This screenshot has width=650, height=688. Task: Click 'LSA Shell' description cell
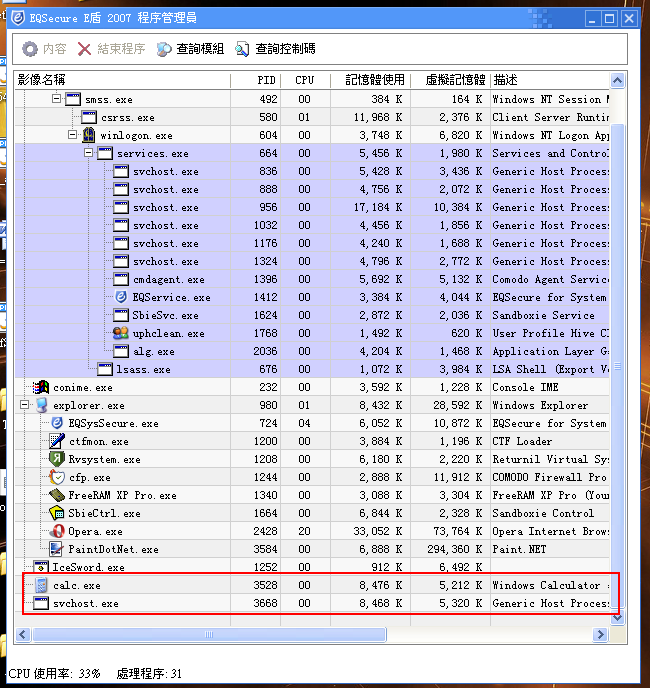click(550, 369)
